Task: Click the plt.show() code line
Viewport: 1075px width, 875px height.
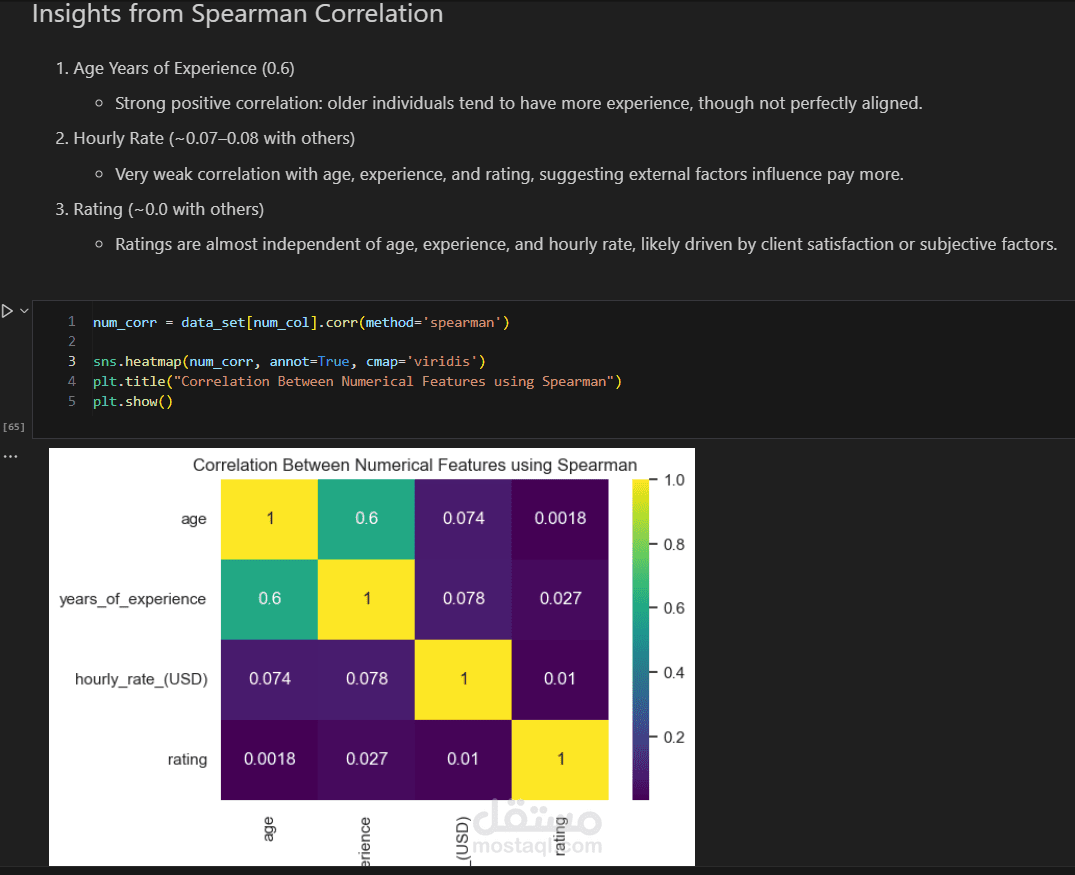Action: click(133, 401)
